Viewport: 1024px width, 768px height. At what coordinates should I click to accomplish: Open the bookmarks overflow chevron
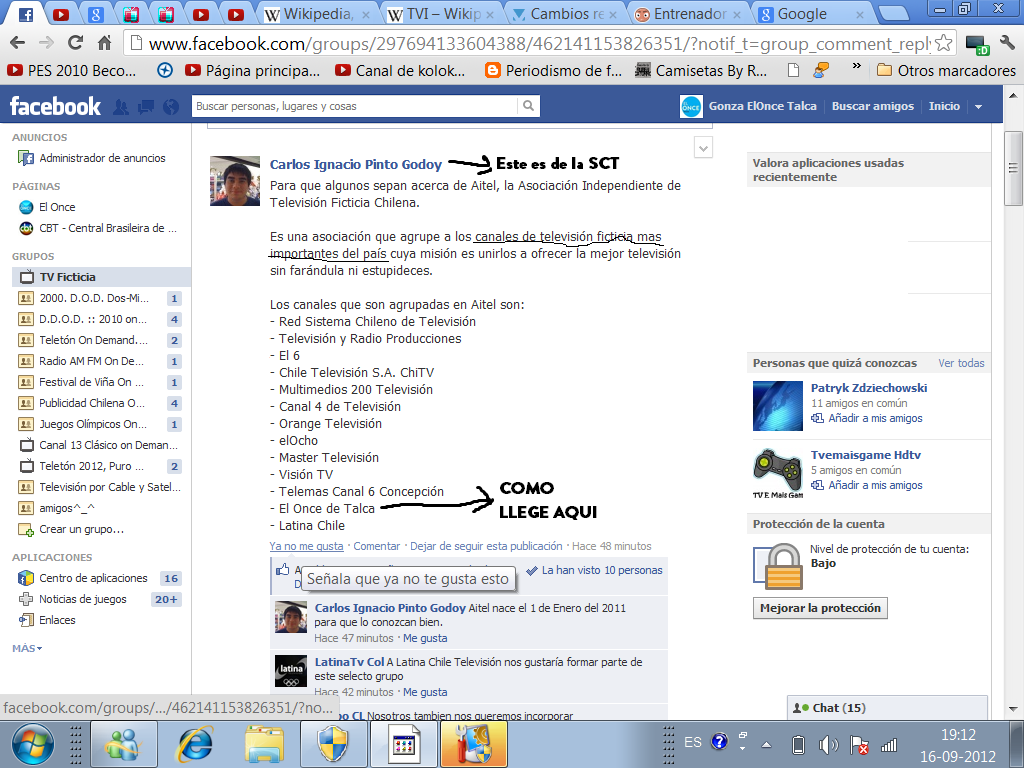pos(856,67)
